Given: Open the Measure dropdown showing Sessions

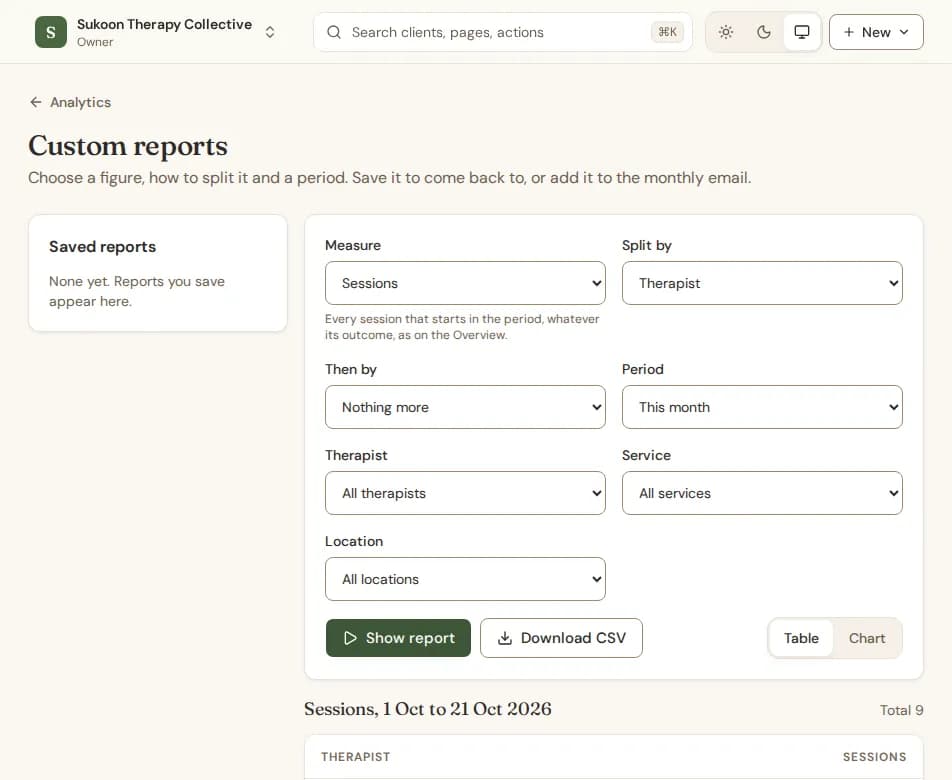Looking at the screenshot, I should click(x=465, y=283).
